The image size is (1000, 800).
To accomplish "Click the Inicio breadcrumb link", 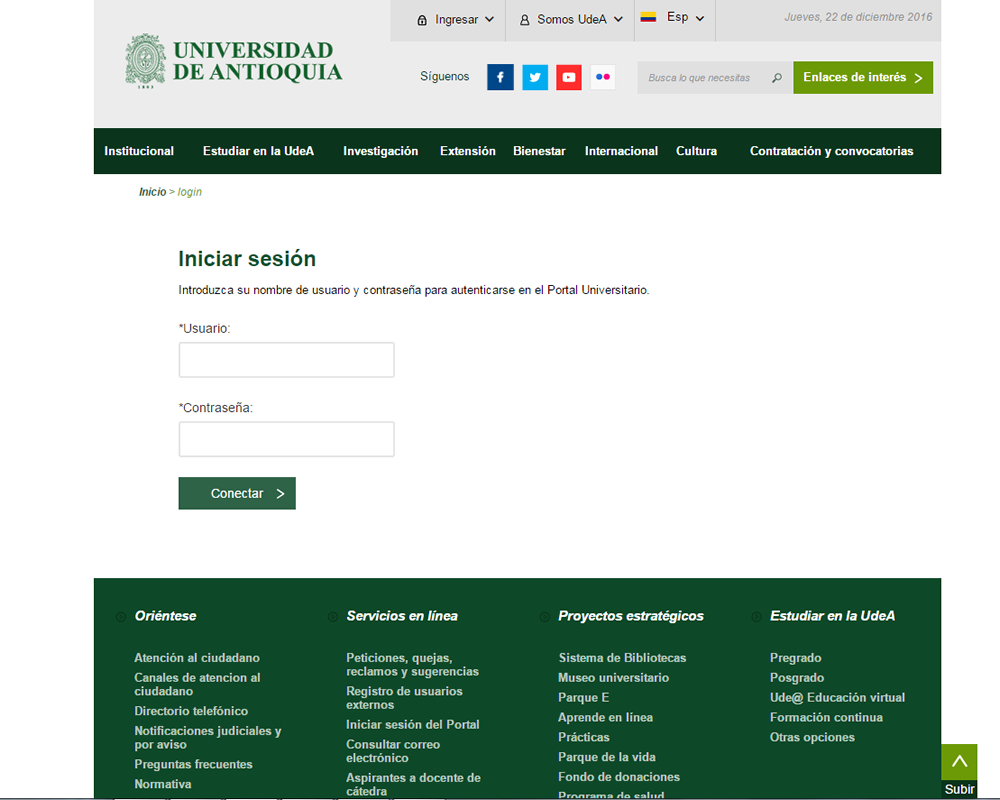I will [x=152, y=192].
